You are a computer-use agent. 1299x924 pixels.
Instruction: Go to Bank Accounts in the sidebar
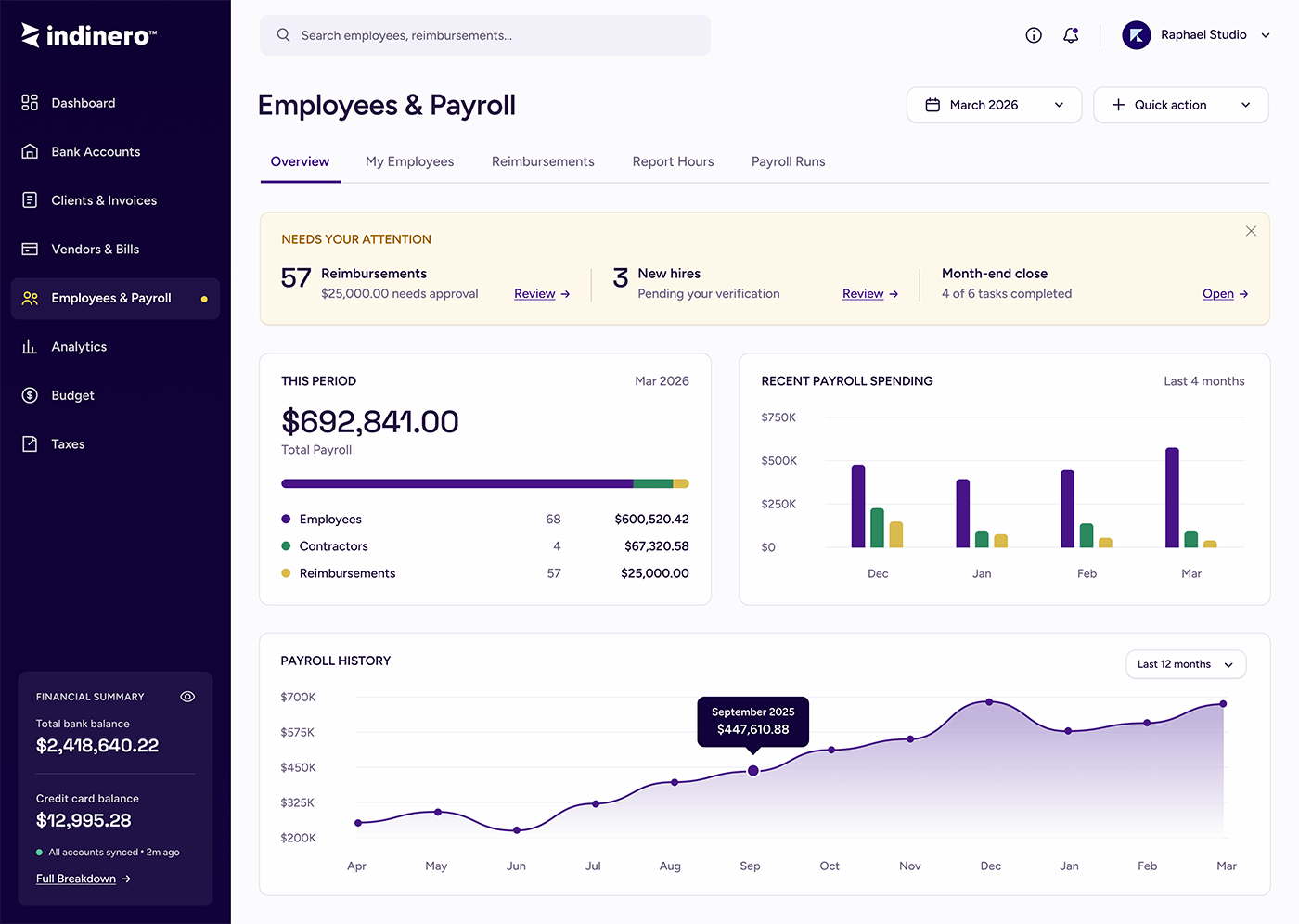115,151
